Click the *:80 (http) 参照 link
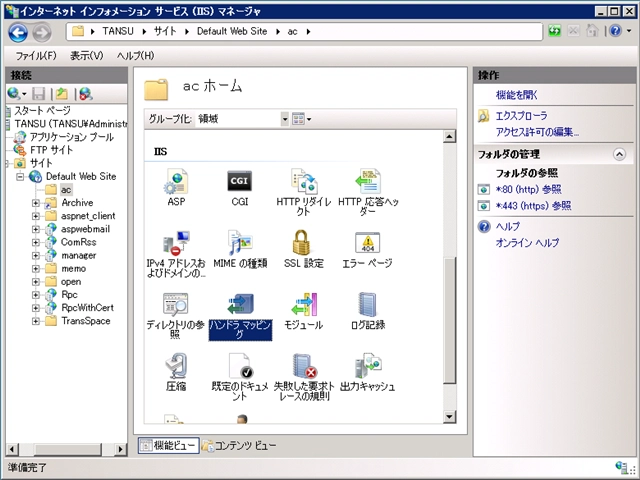Screen dimensions: 640x480 pos(529,189)
